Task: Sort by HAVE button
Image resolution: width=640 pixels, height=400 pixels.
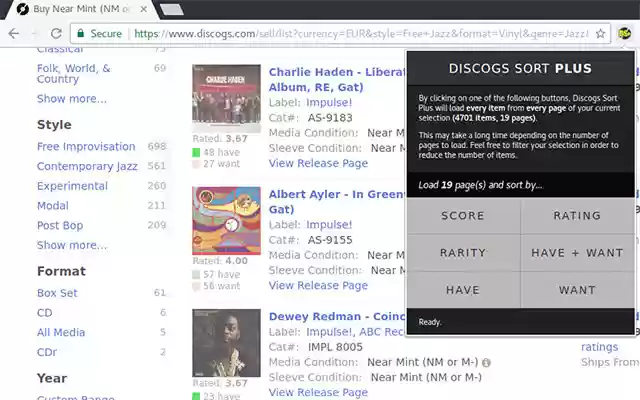Action: point(463,290)
